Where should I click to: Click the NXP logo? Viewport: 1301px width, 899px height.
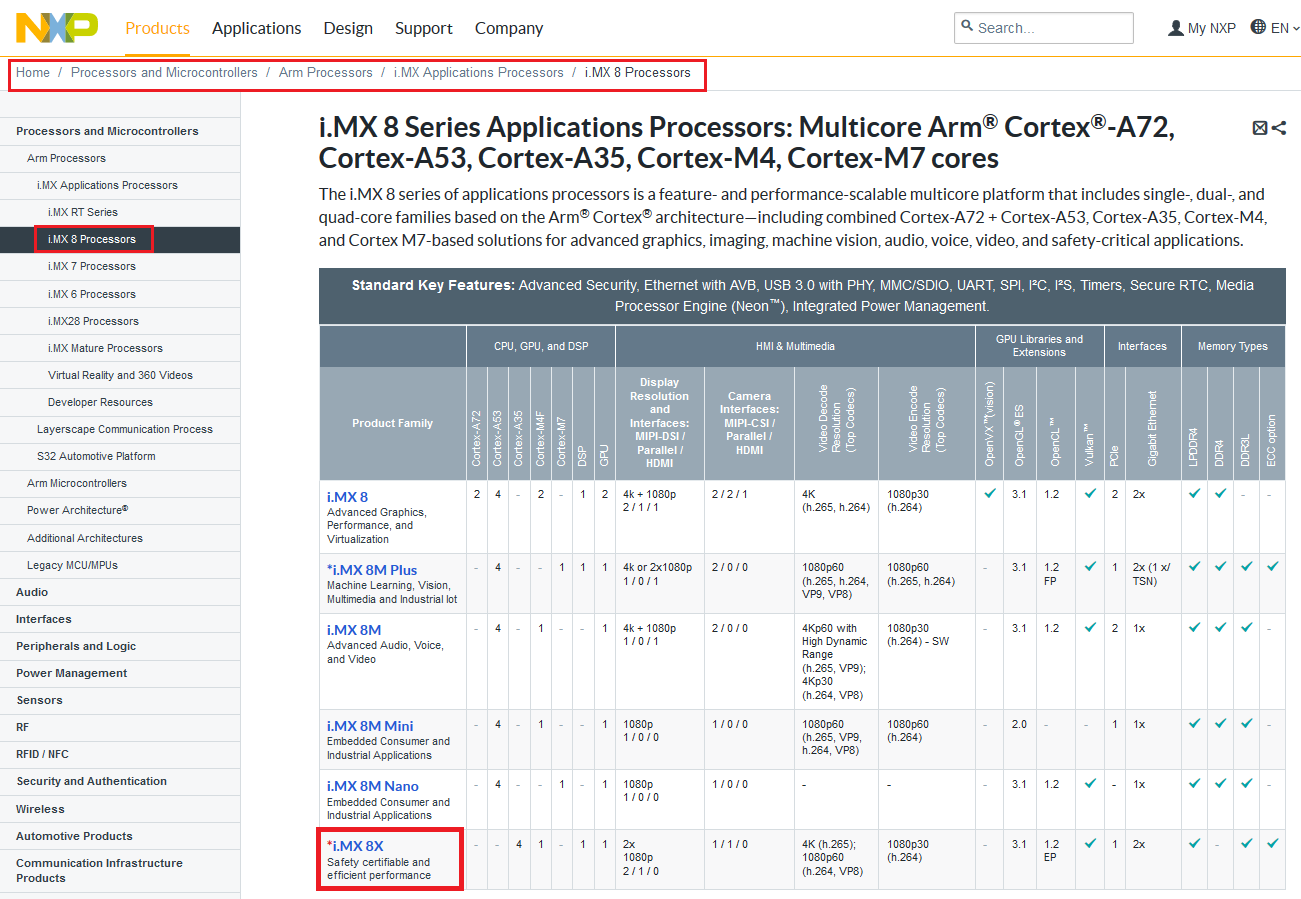coord(57,28)
